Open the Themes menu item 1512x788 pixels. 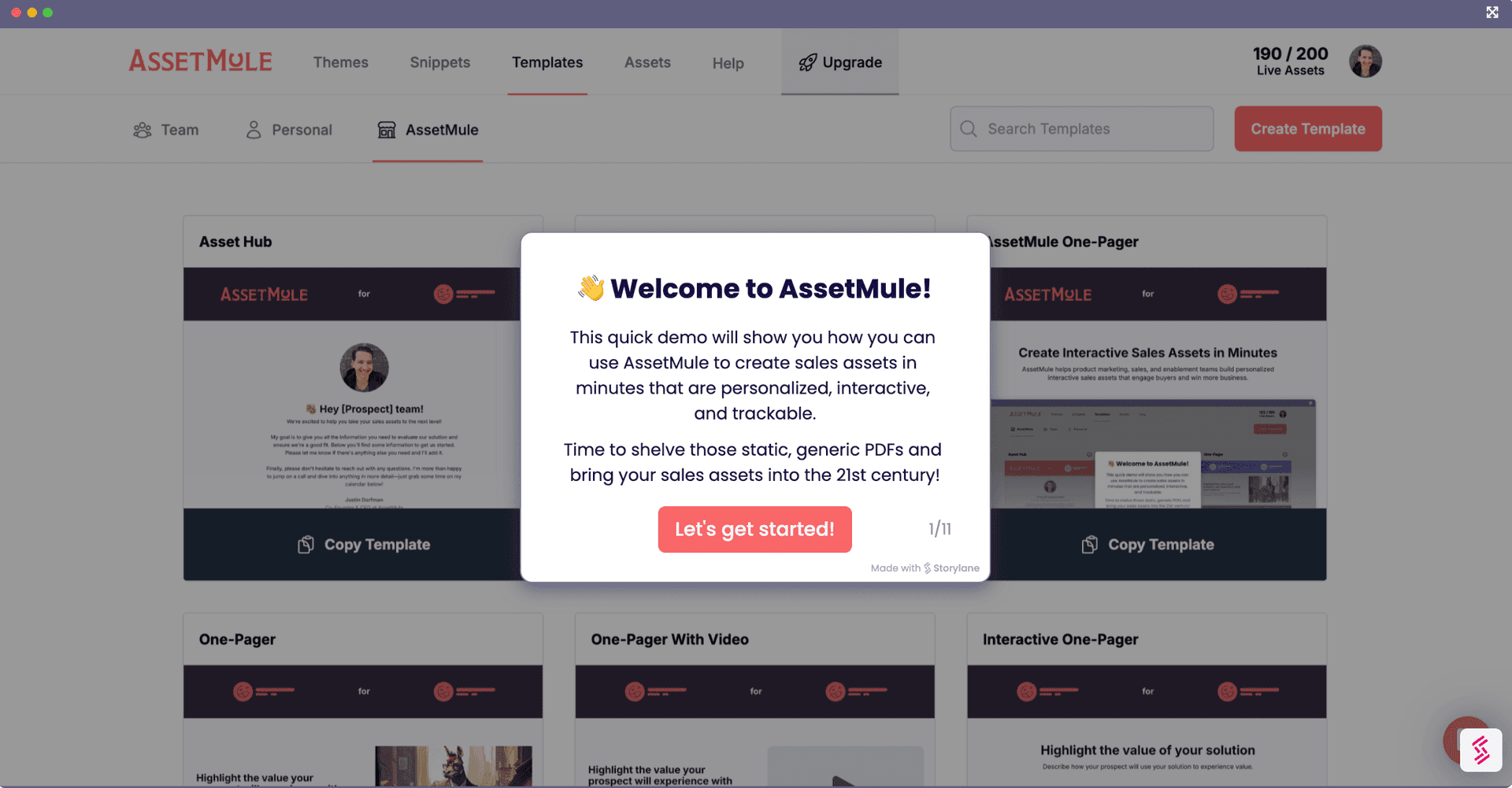(341, 62)
